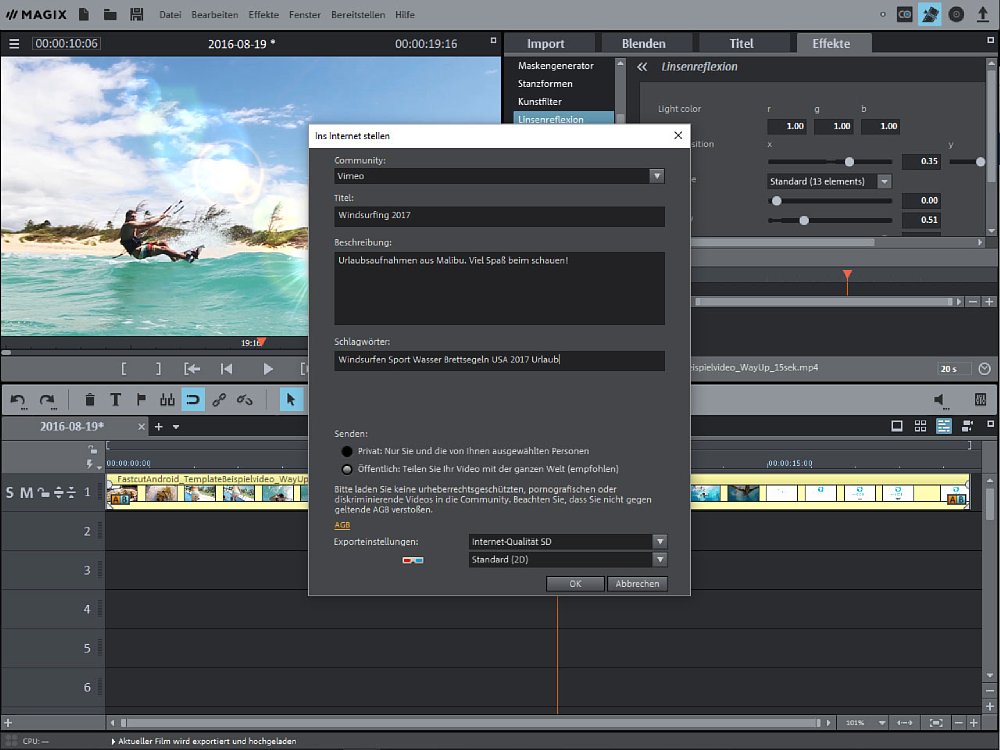Click the OK button in dialog
The image size is (1000, 750).
[x=575, y=584]
